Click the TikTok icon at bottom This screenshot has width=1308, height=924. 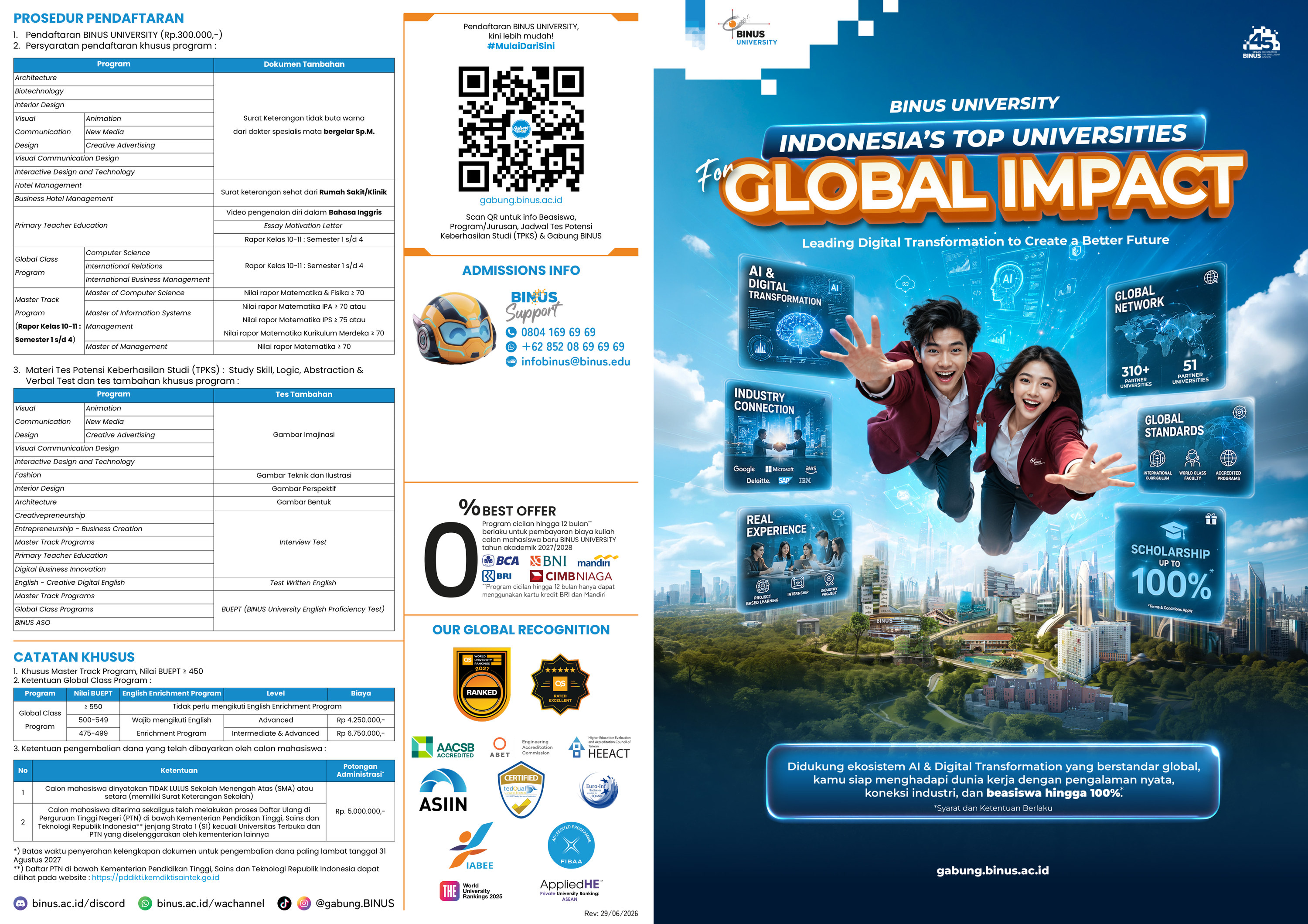(x=284, y=904)
